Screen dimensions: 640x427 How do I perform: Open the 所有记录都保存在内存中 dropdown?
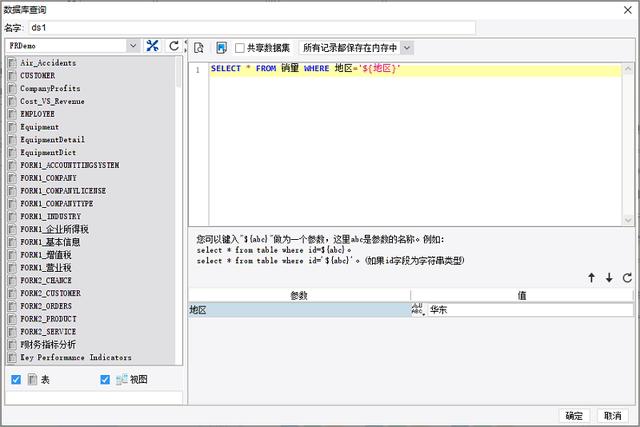(407, 48)
